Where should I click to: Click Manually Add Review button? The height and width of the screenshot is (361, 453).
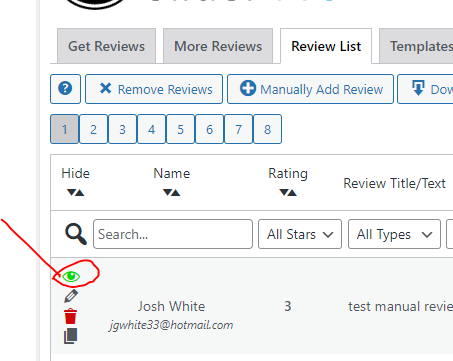[x=310, y=89]
